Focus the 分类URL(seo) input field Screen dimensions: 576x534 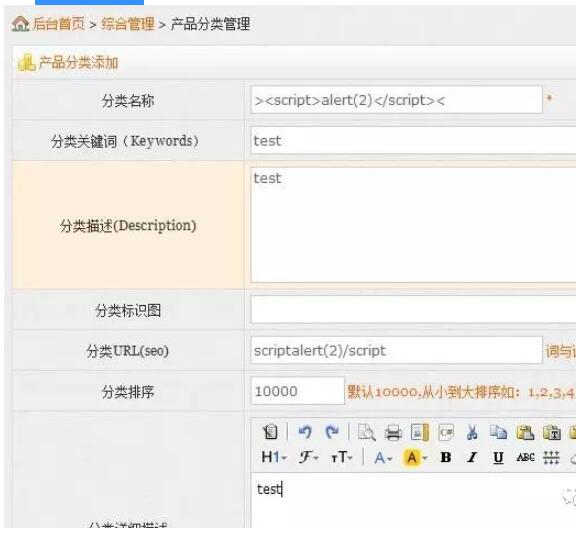point(397,350)
